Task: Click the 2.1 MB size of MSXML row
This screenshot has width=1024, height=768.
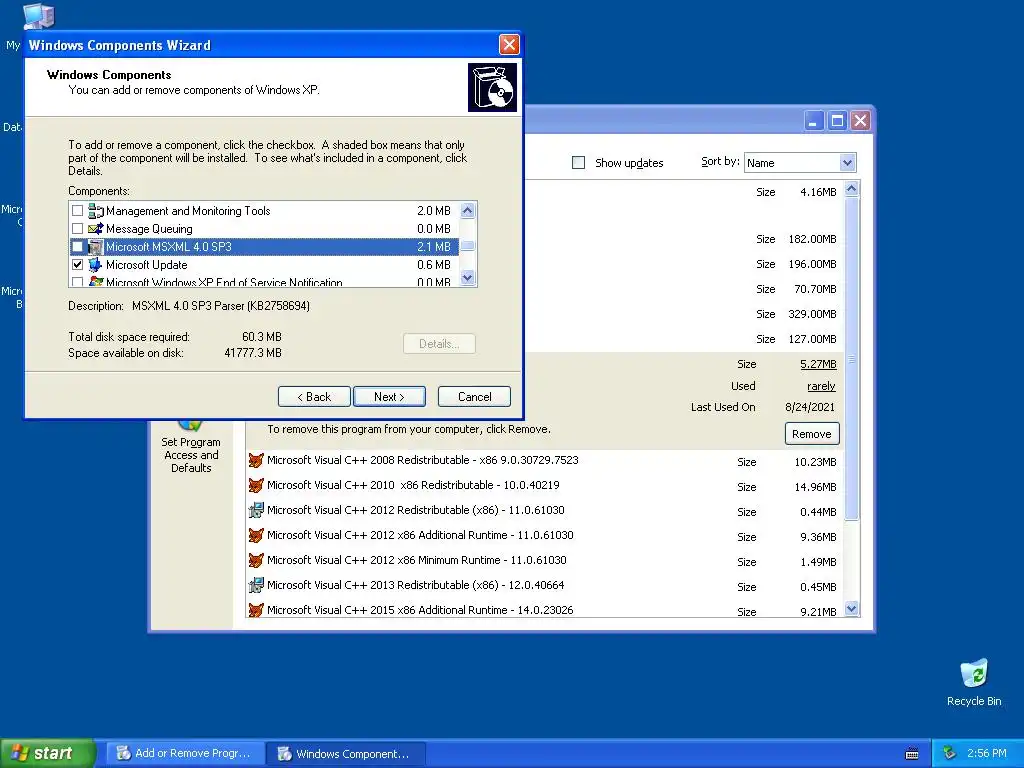Action: pyautogui.click(x=434, y=247)
